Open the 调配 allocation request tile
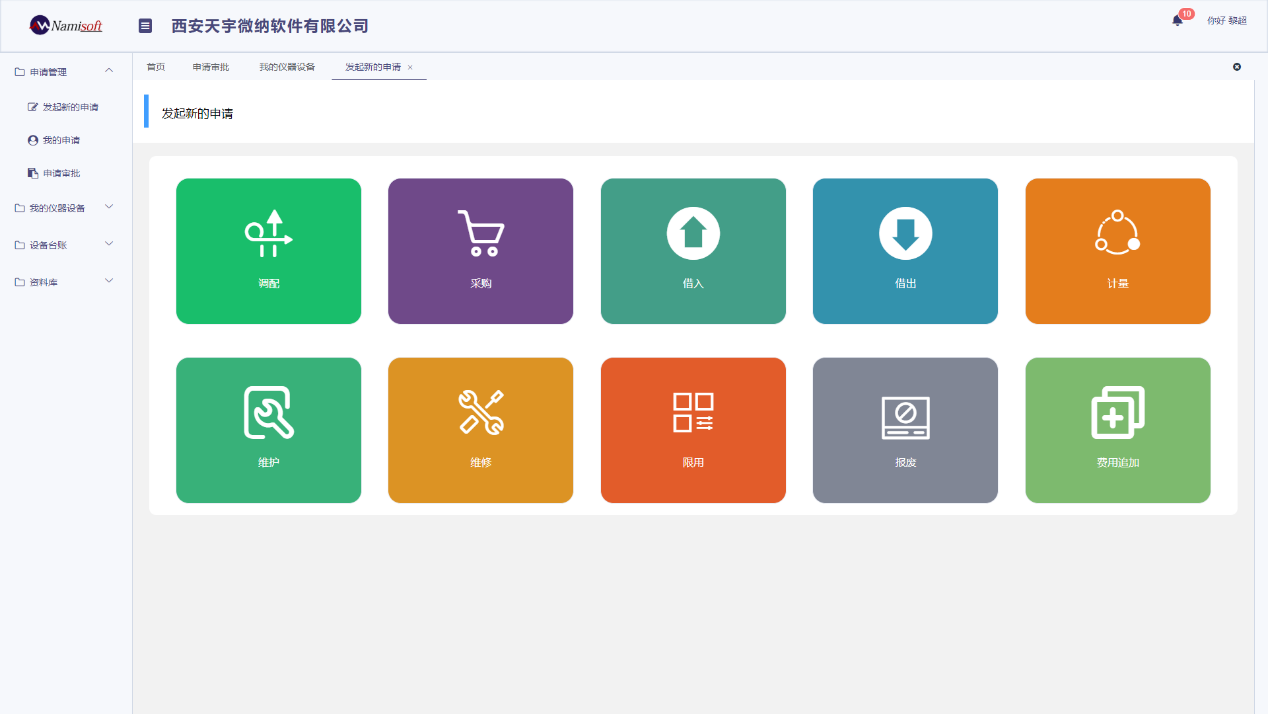The width and height of the screenshot is (1268, 714). click(x=268, y=251)
